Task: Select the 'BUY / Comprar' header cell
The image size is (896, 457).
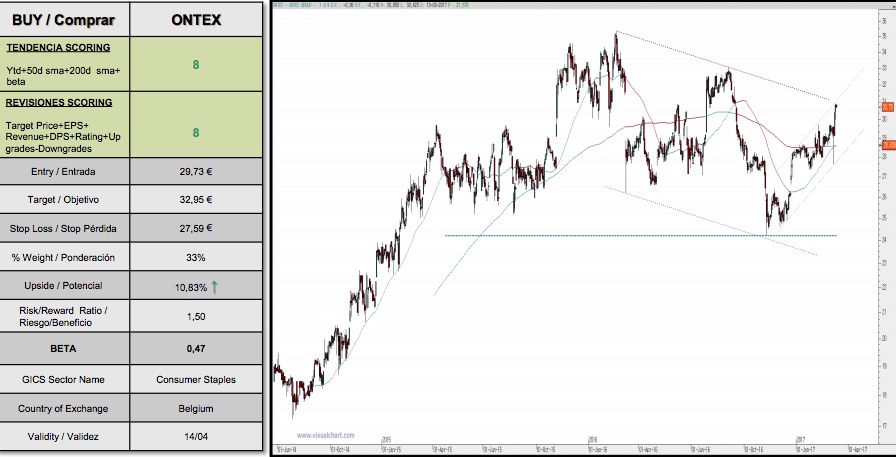Action: 64,19
